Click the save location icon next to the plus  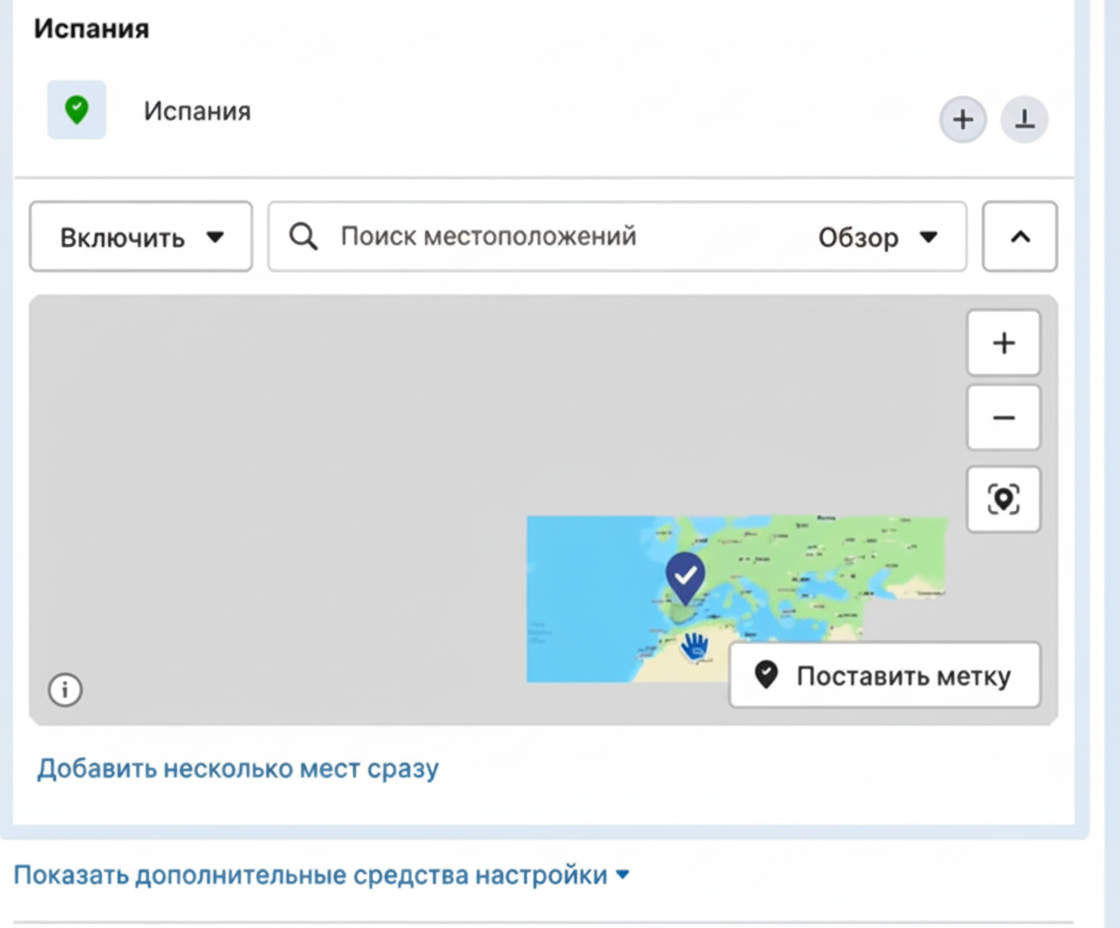point(1024,119)
